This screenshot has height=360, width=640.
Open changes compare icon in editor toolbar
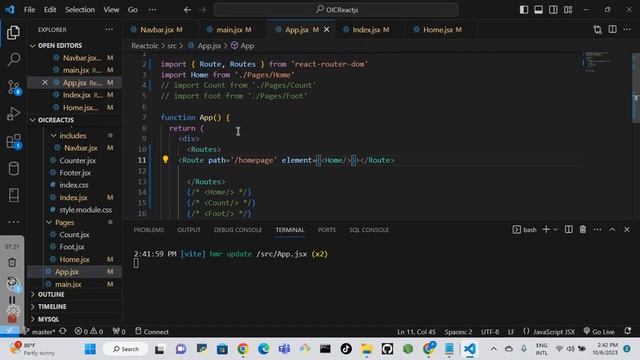coord(598,29)
